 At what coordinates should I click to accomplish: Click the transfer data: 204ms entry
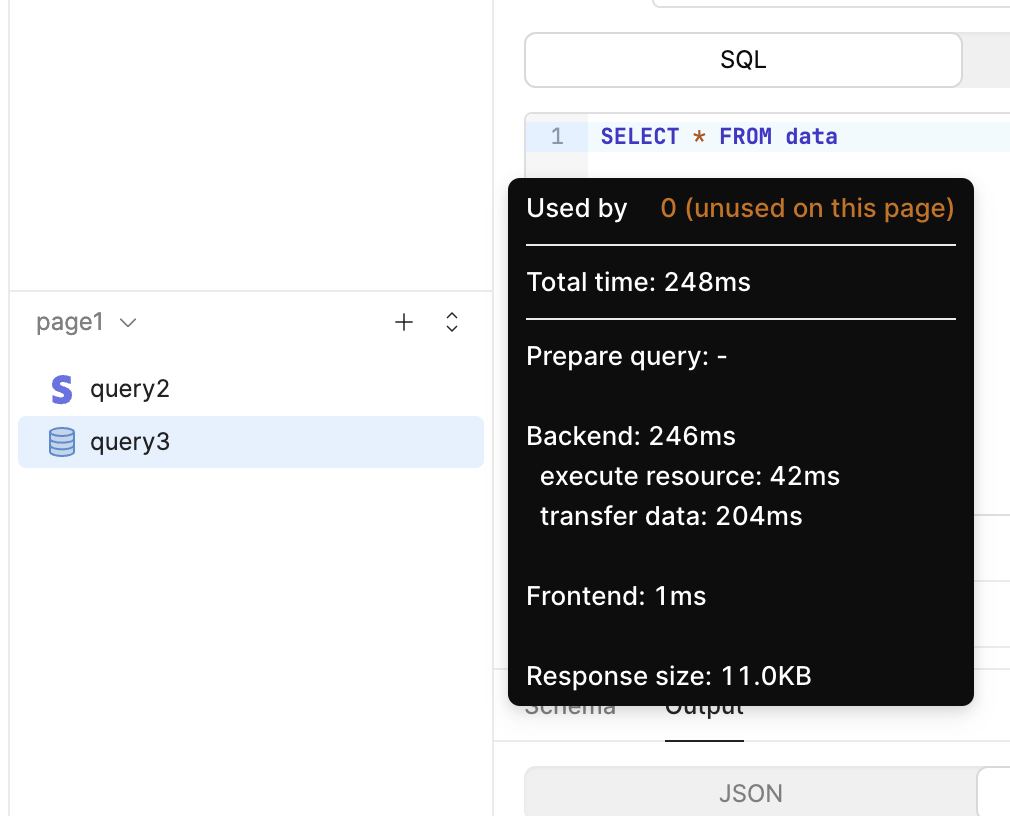(671, 516)
